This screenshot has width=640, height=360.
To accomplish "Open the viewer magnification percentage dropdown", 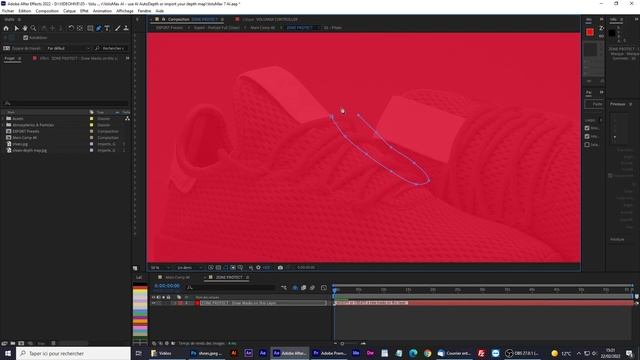I will click(x=160, y=267).
